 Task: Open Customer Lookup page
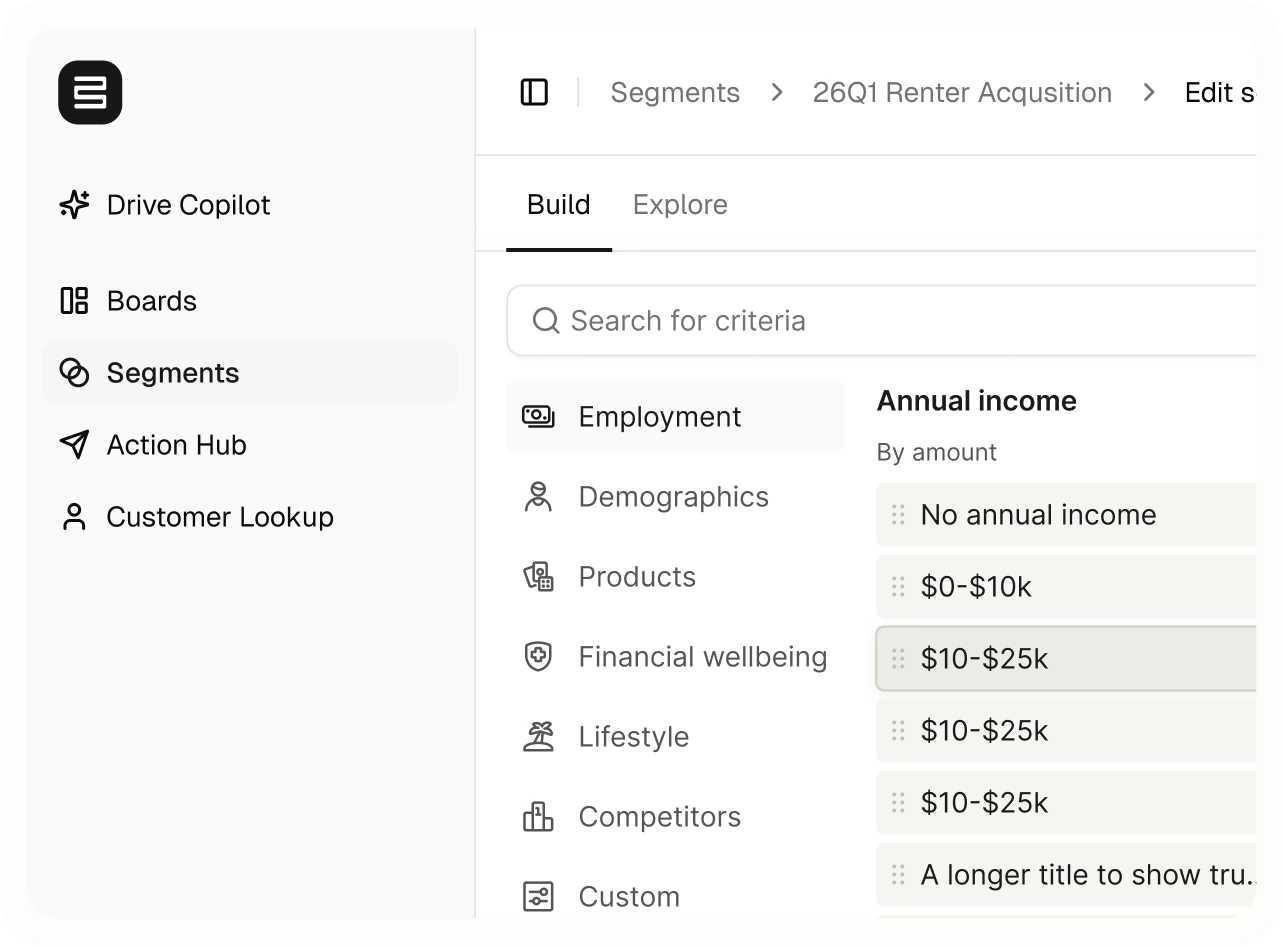[219, 517]
